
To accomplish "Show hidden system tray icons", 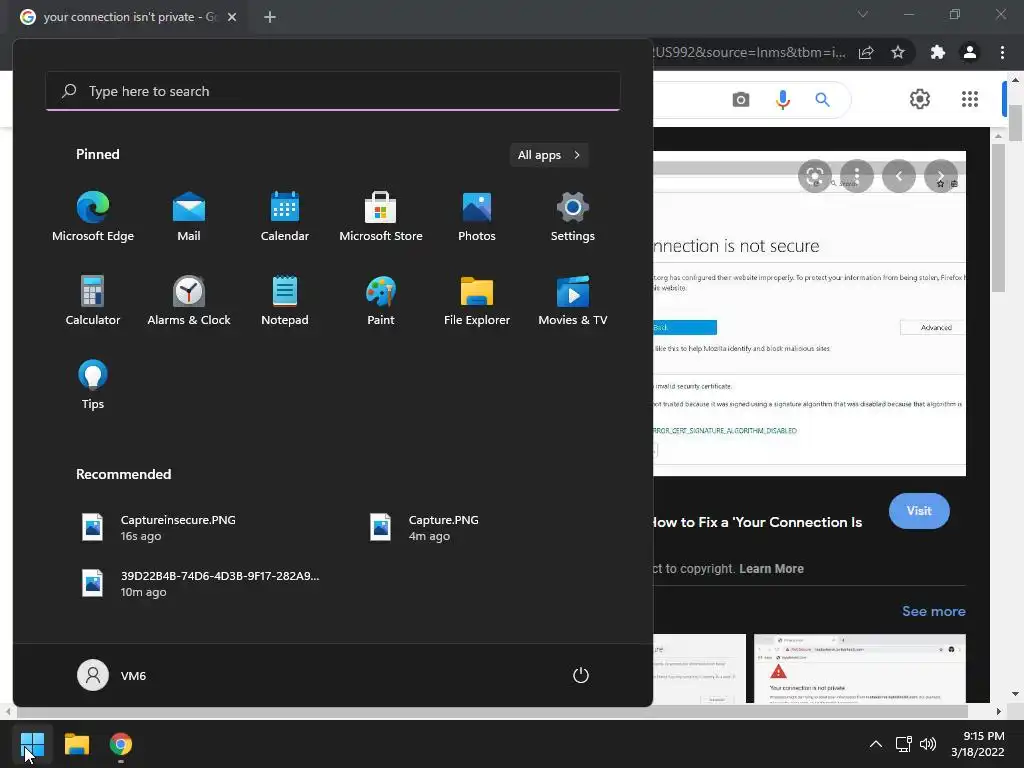I will click(876, 744).
